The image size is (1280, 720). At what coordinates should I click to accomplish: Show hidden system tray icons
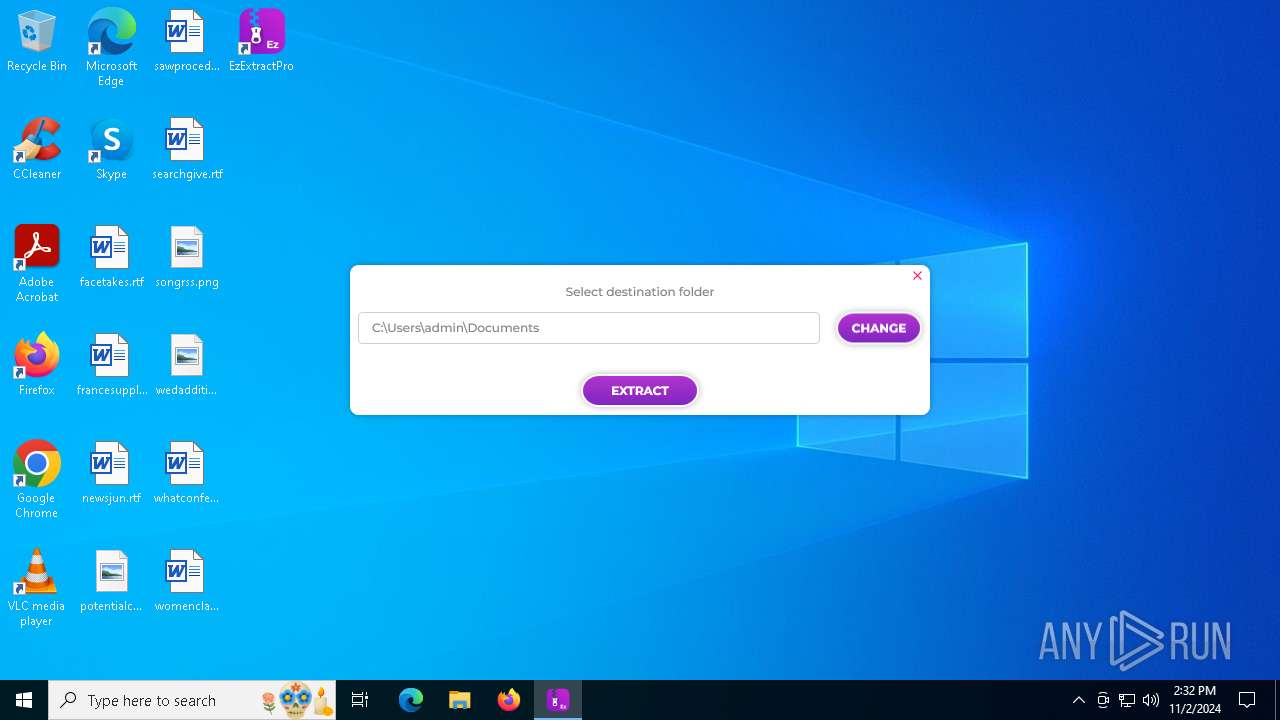[1079, 700]
